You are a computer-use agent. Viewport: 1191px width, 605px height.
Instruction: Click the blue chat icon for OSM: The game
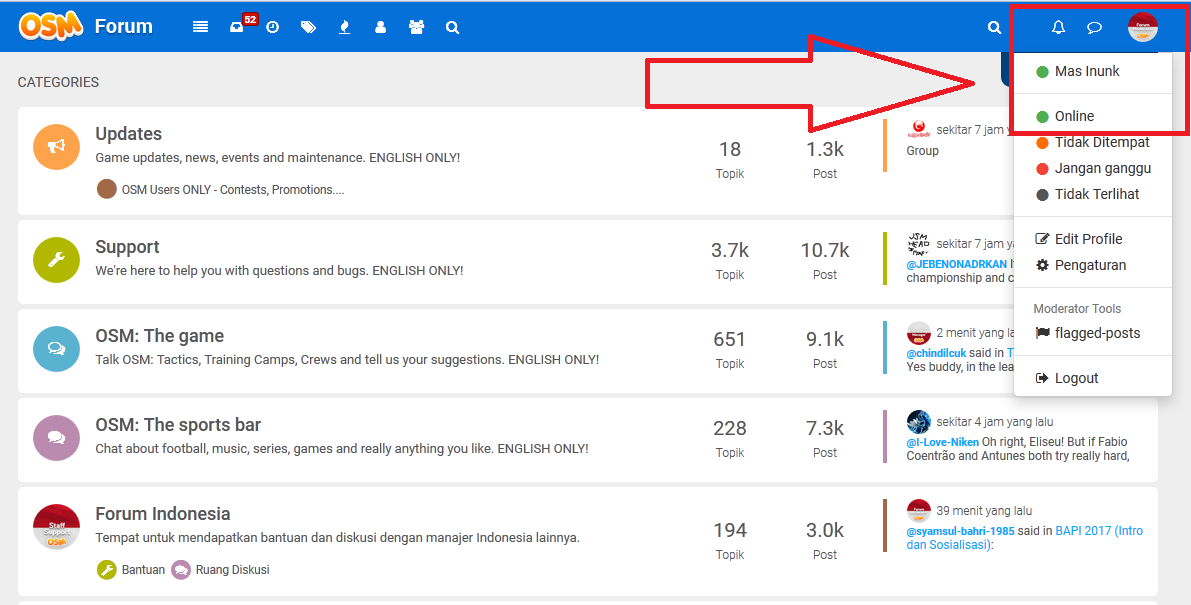point(57,349)
